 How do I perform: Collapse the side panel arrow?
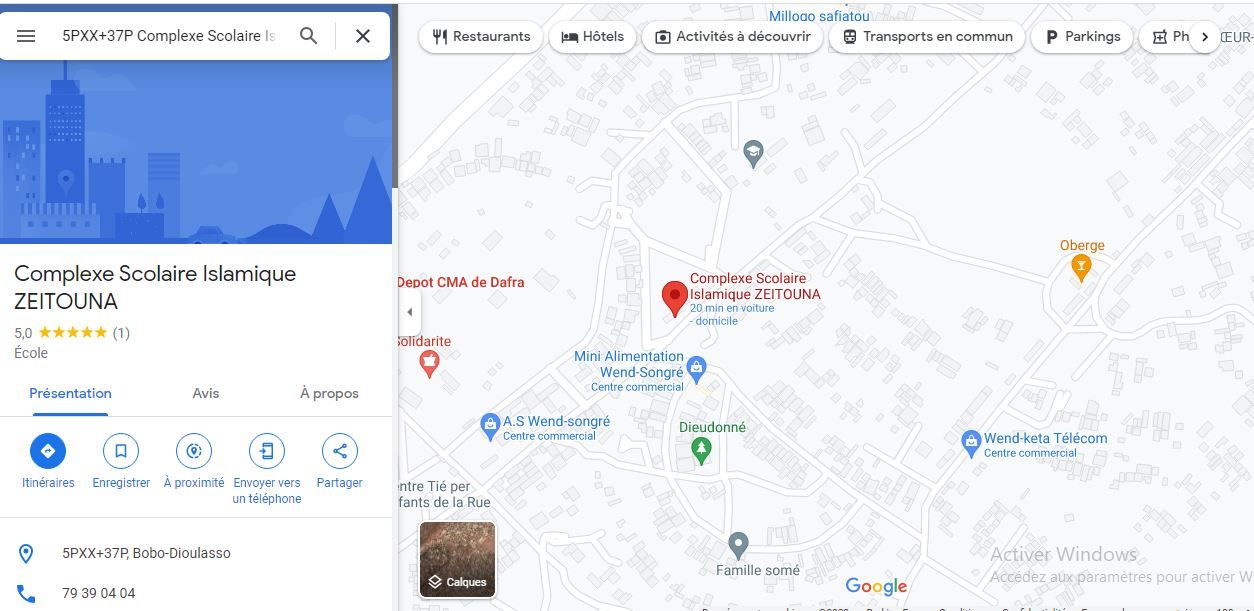409,312
